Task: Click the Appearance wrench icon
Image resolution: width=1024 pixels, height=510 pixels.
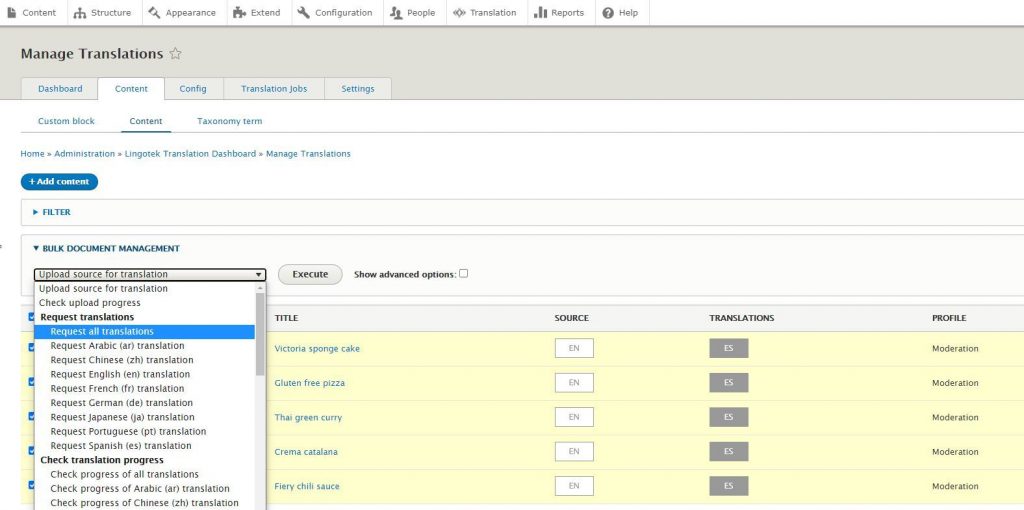Action: [154, 13]
